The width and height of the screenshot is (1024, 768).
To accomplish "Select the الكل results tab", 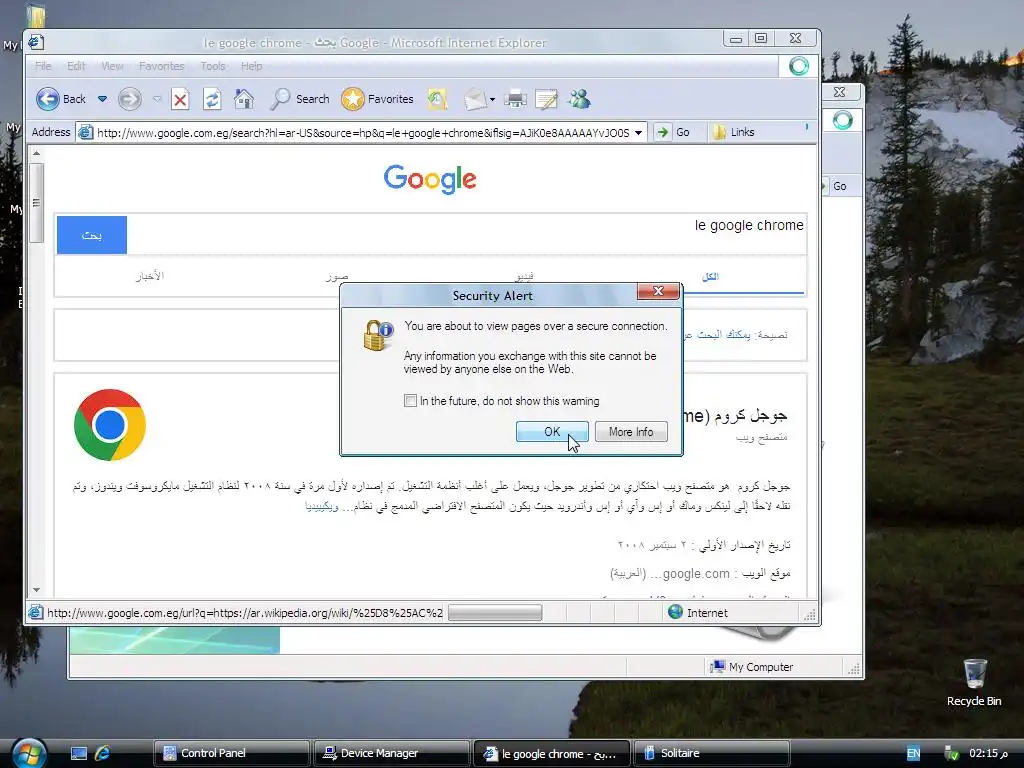I will tap(710, 276).
